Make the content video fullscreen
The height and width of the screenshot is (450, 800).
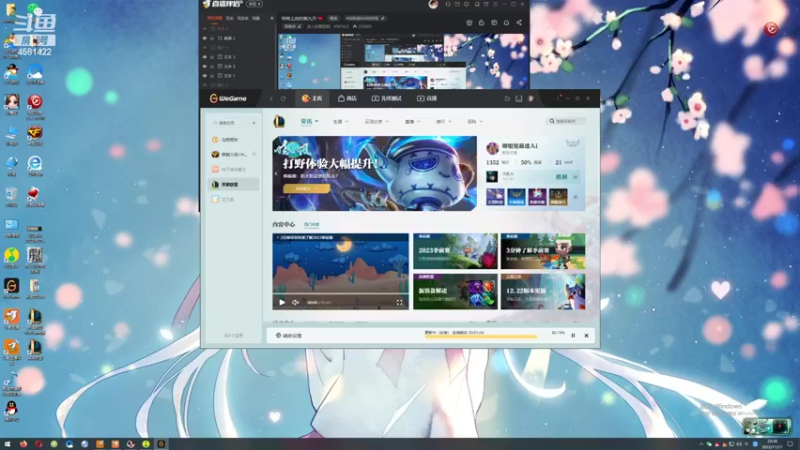click(x=399, y=303)
